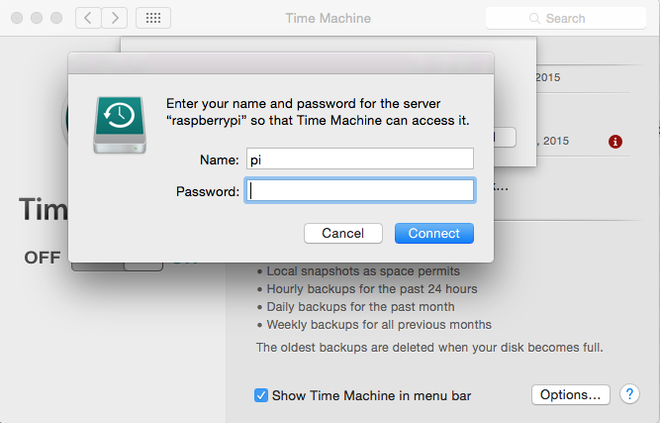The height and width of the screenshot is (423, 660).
Task: Open Time Machine Options
Action: [570, 394]
